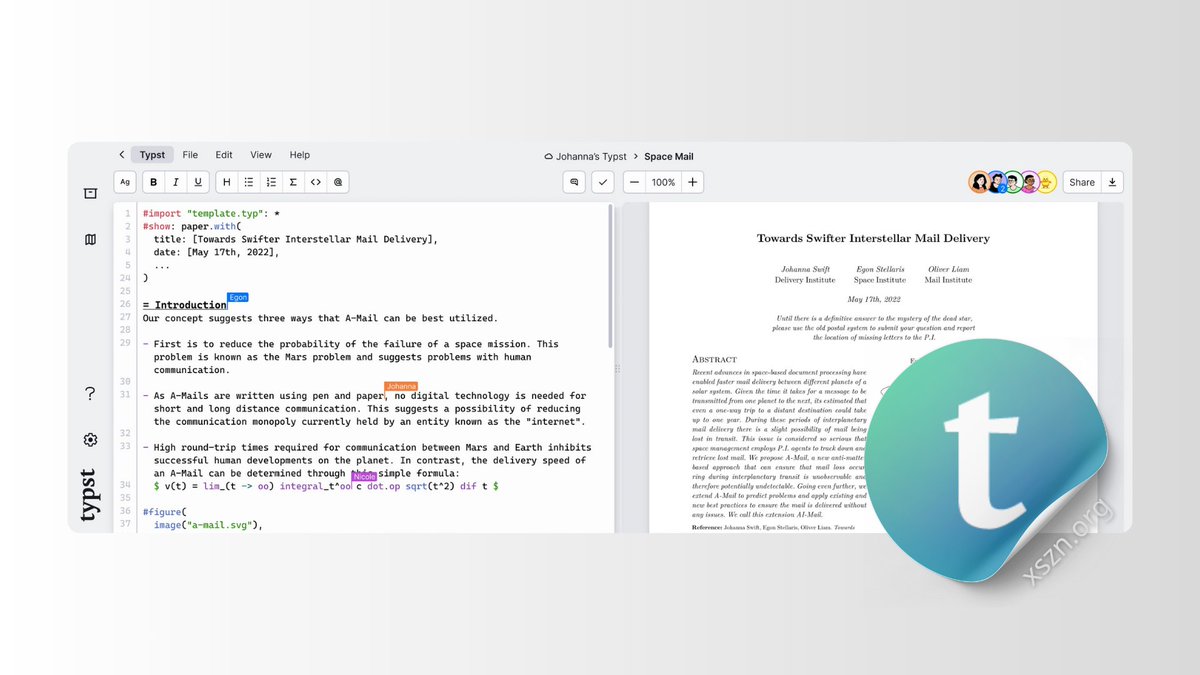Zoom in with the plus button

coord(693,182)
